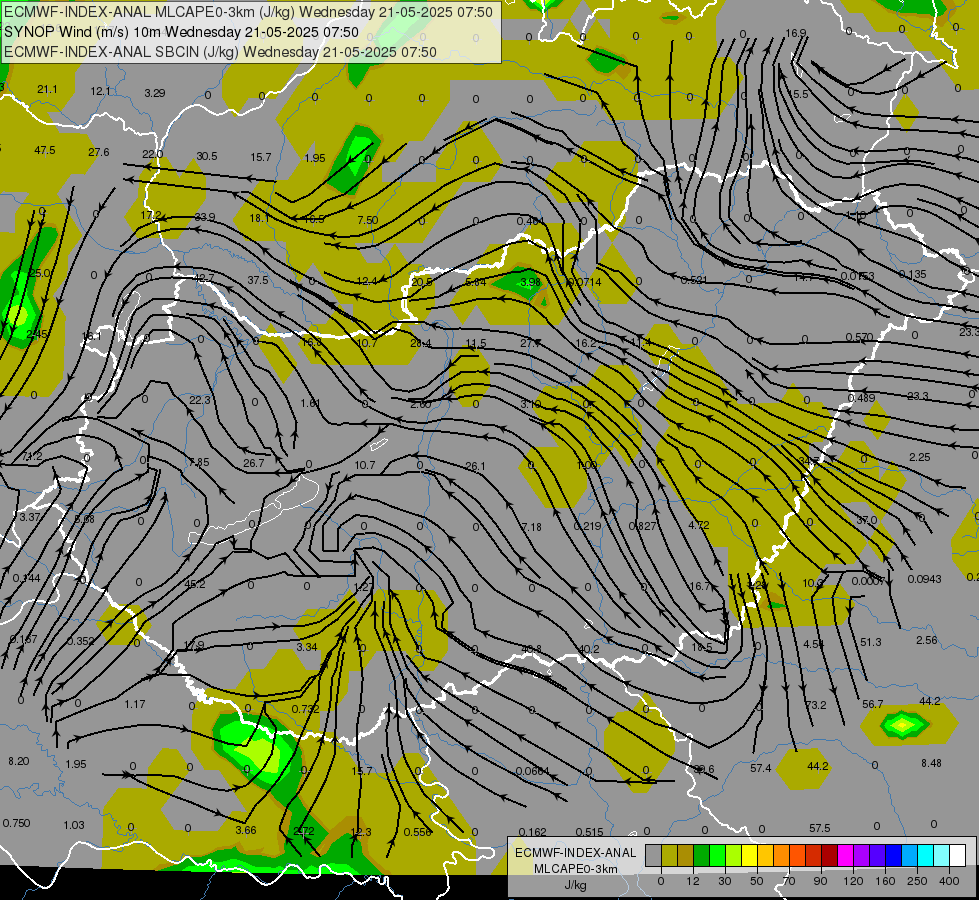Select the bright cyan legend swatch
Screen dimensions: 979x900
(925, 855)
